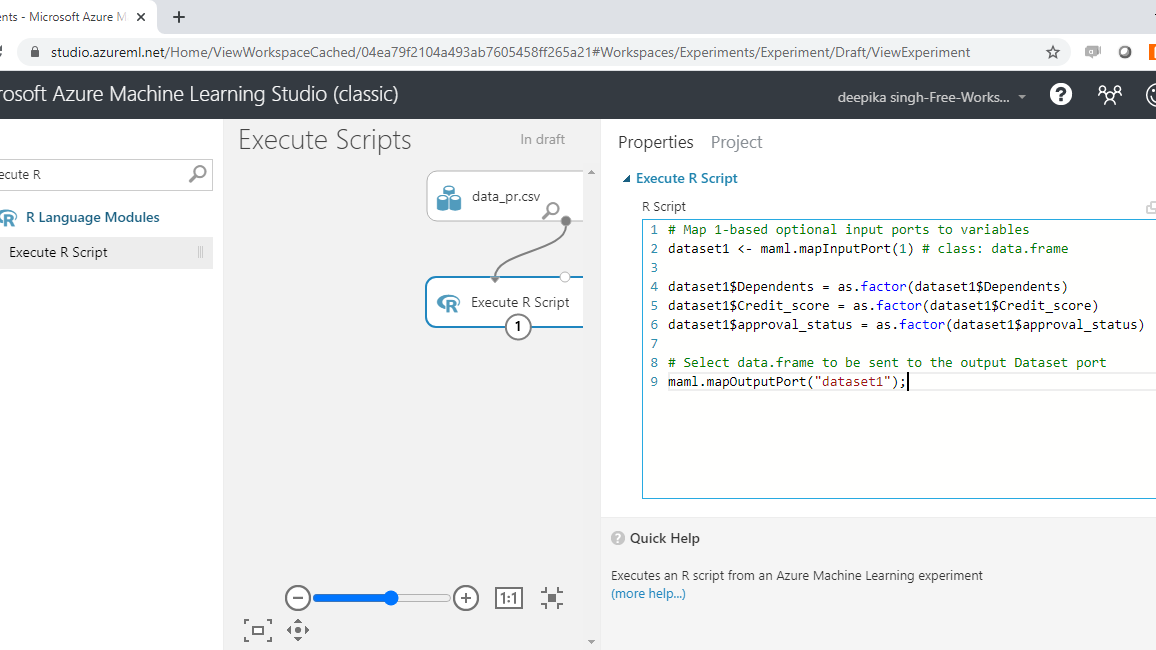Click the 'Map 1-based optional input' comment
The image size is (1156, 650).
pyautogui.click(x=849, y=230)
